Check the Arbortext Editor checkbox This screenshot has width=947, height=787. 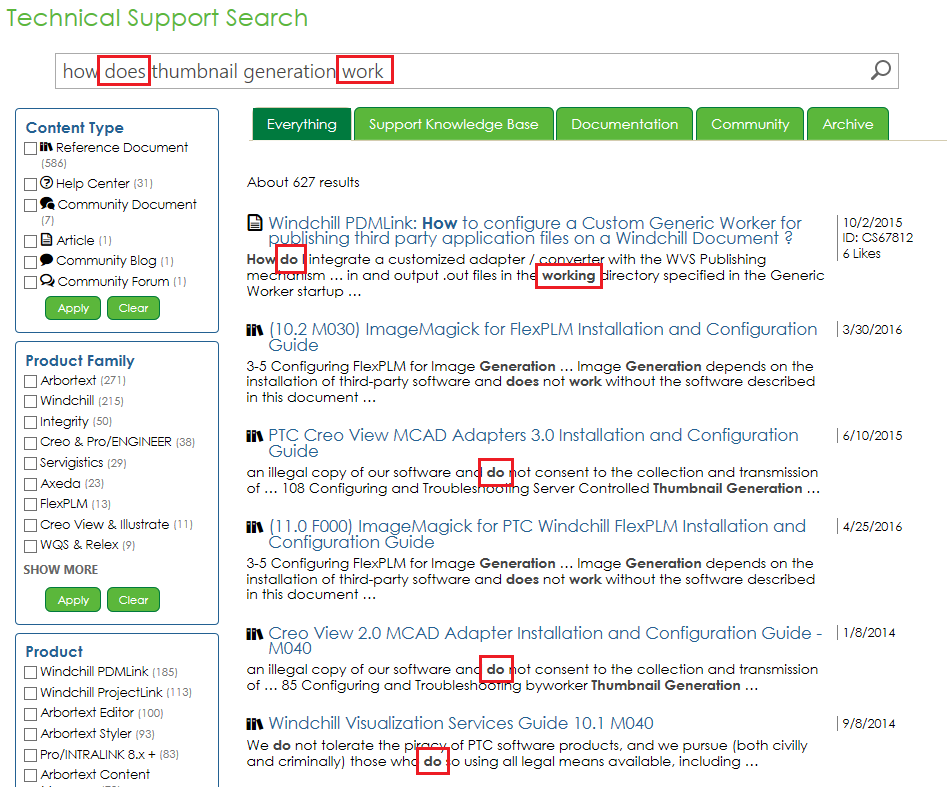tap(30, 713)
